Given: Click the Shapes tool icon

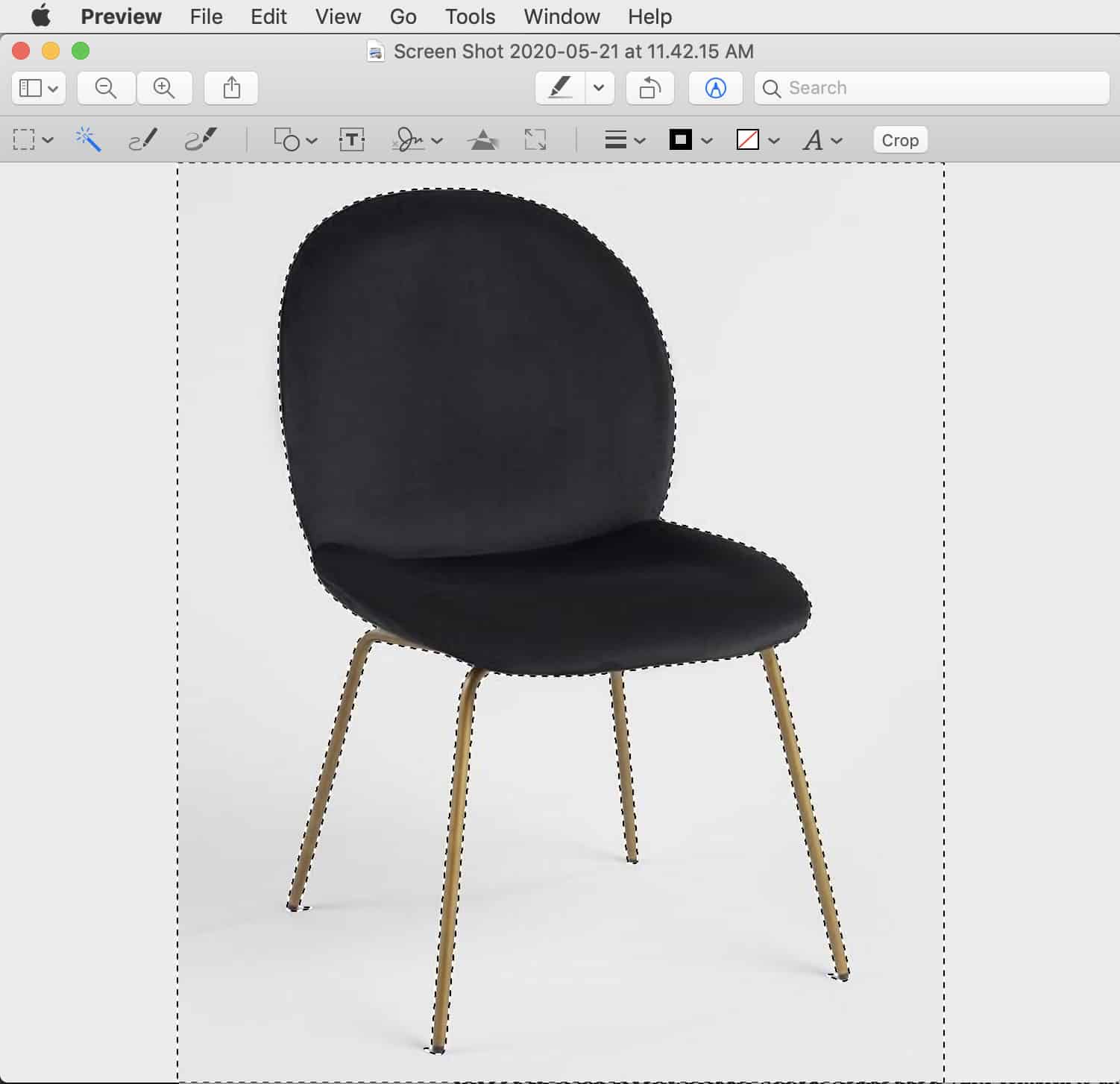Looking at the screenshot, I should point(287,139).
